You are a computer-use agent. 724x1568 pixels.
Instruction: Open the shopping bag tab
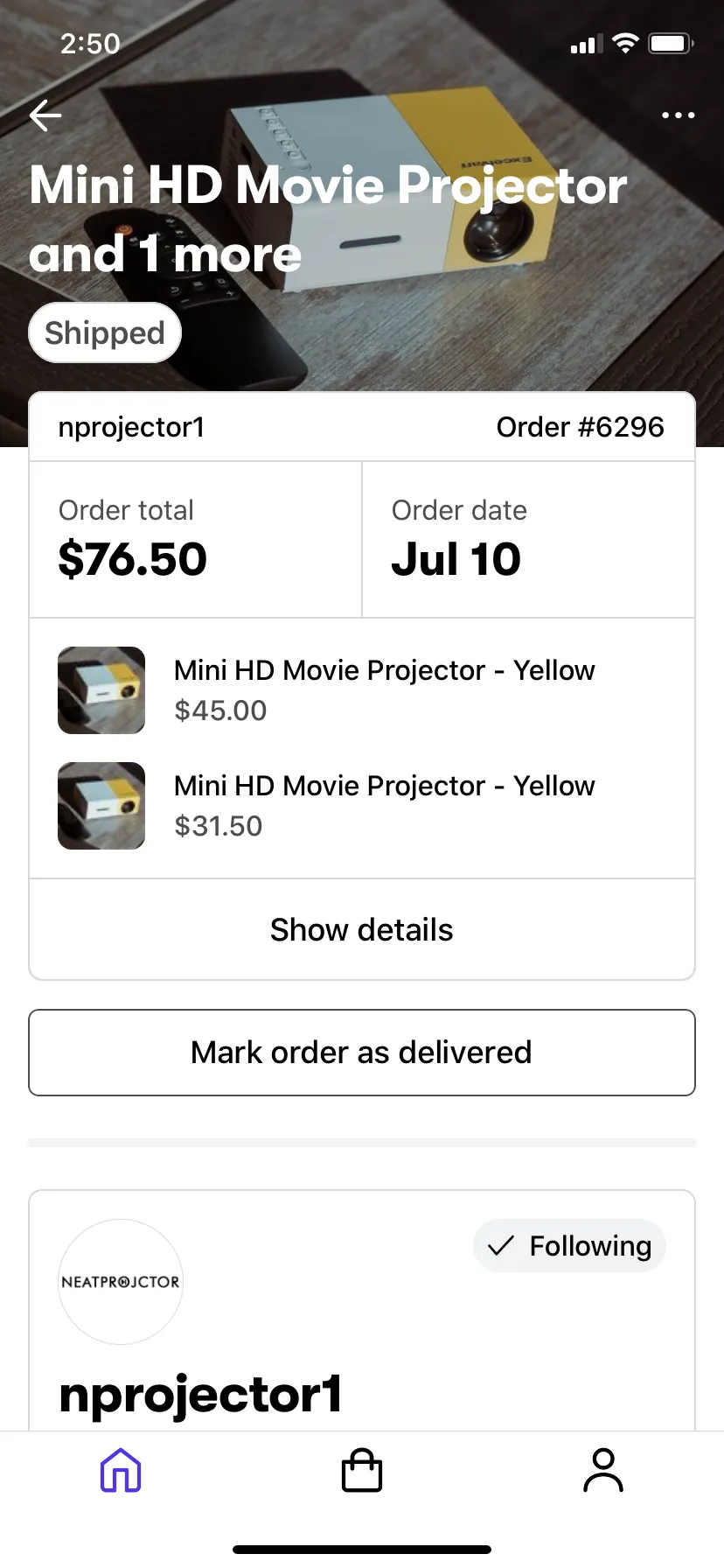[362, 1470]
